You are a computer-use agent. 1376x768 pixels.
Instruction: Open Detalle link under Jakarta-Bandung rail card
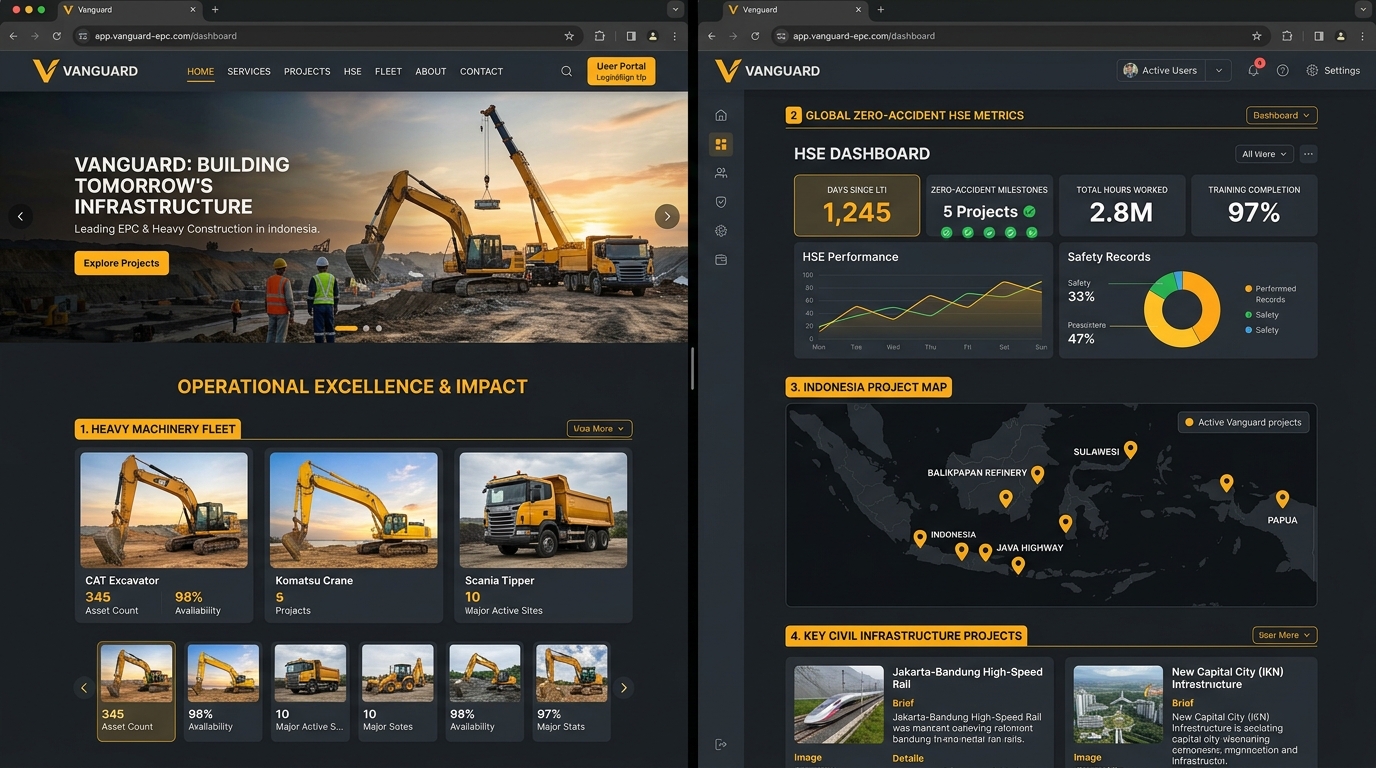coord(908,758)
